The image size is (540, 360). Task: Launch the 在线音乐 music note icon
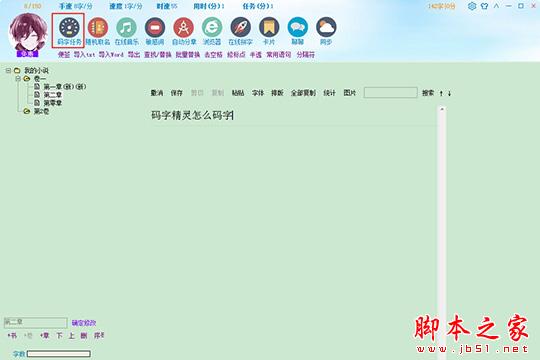(126, 27)
